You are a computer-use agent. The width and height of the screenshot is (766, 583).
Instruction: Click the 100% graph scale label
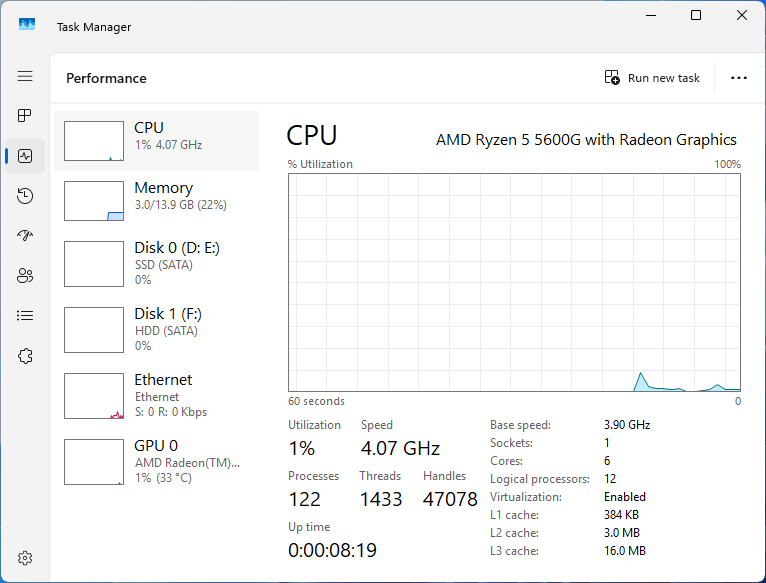(x=727, y=164)
